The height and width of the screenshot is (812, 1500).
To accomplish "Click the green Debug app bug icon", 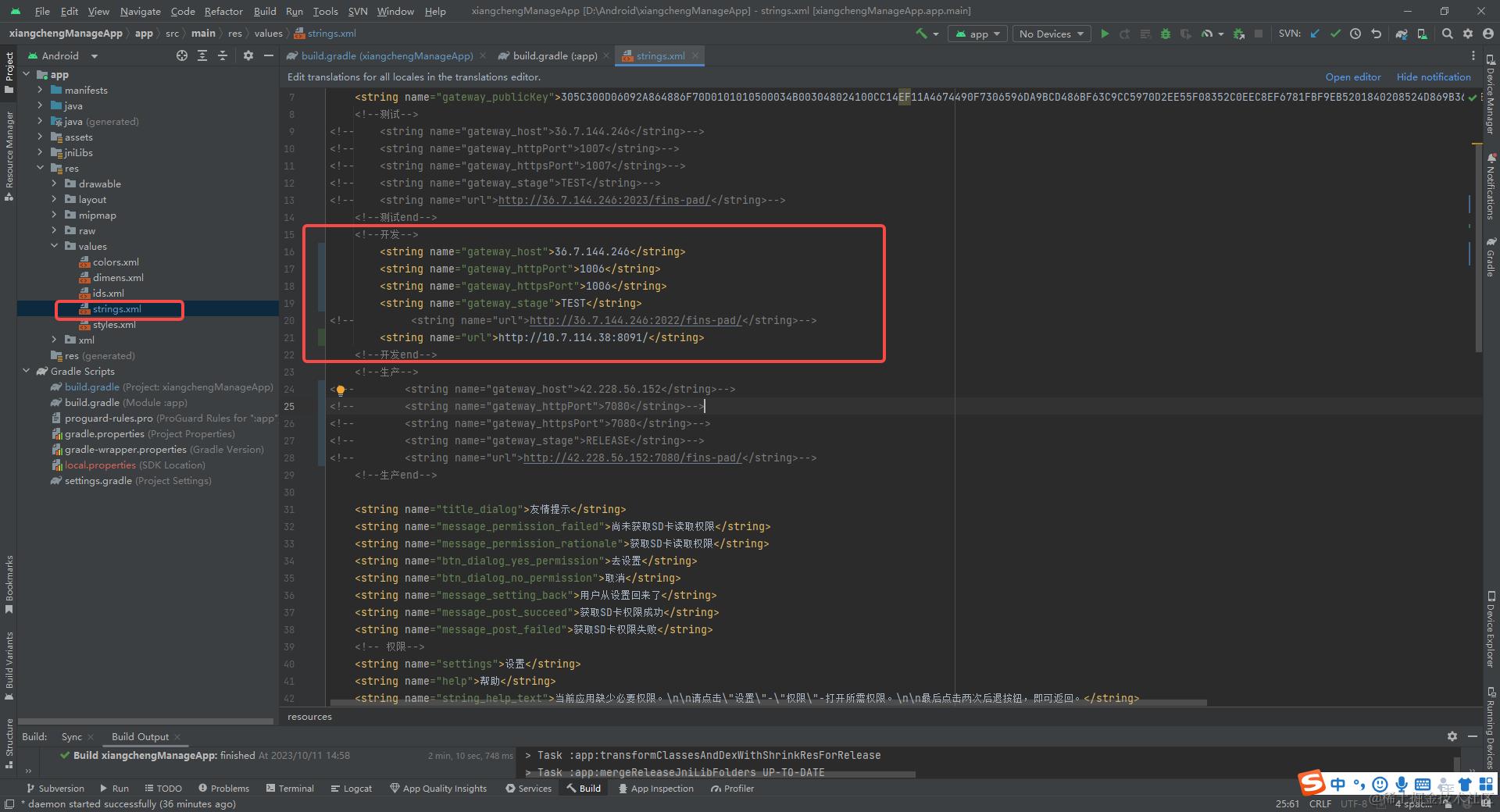I will pyautogui.click(x=1166, y=34).
